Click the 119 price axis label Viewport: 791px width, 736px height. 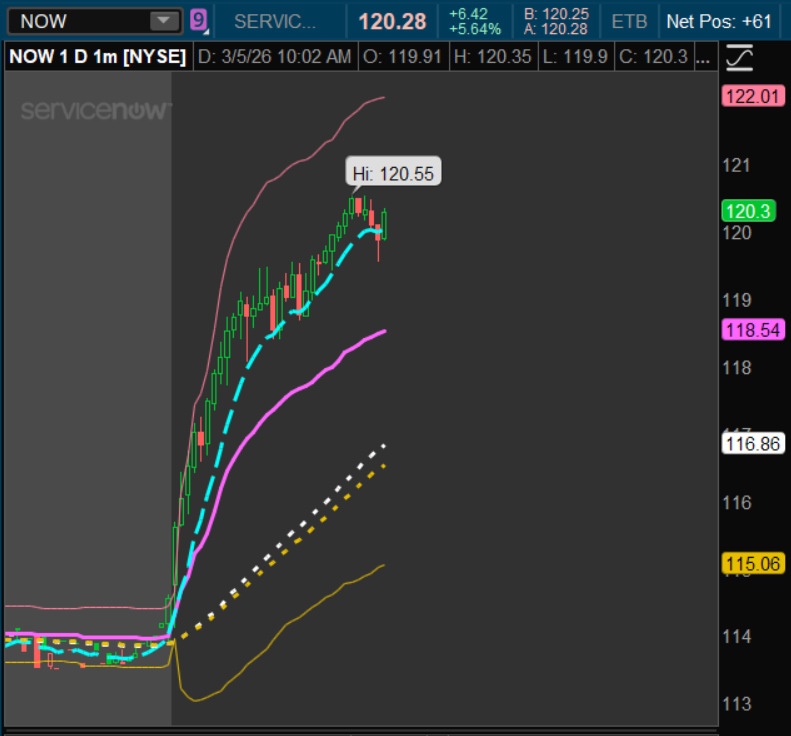tap(737, 300)
